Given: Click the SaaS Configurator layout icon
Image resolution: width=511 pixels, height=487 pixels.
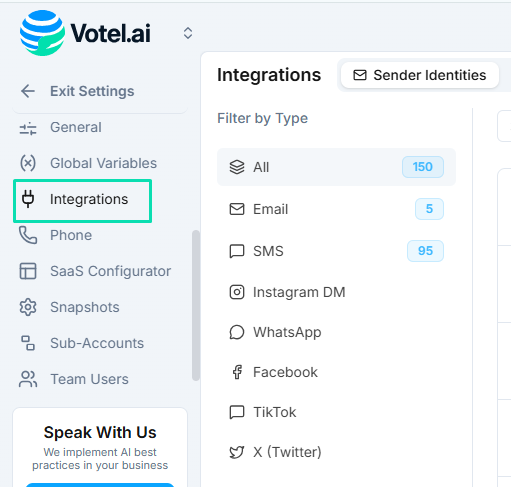Looking at the screenshot, I should coord(28,271).
